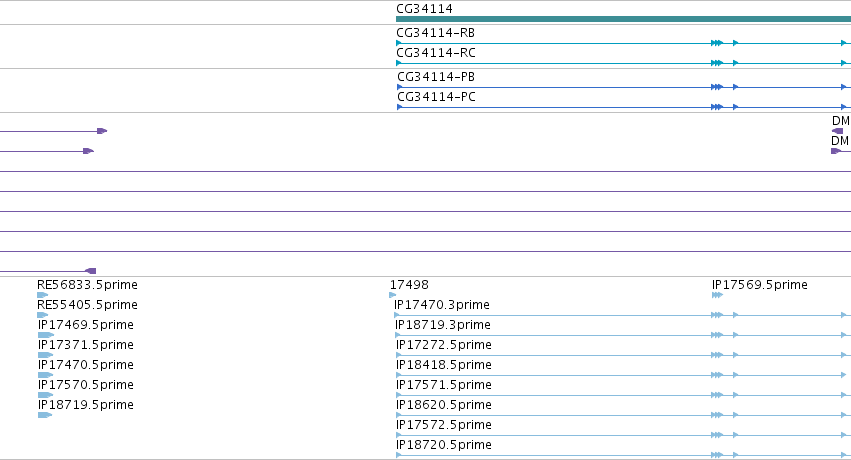The width and height of the screenshot is (851, 460).
Task: Click the IP17470.3prime alignment label
Action: (x=442, y=305)
